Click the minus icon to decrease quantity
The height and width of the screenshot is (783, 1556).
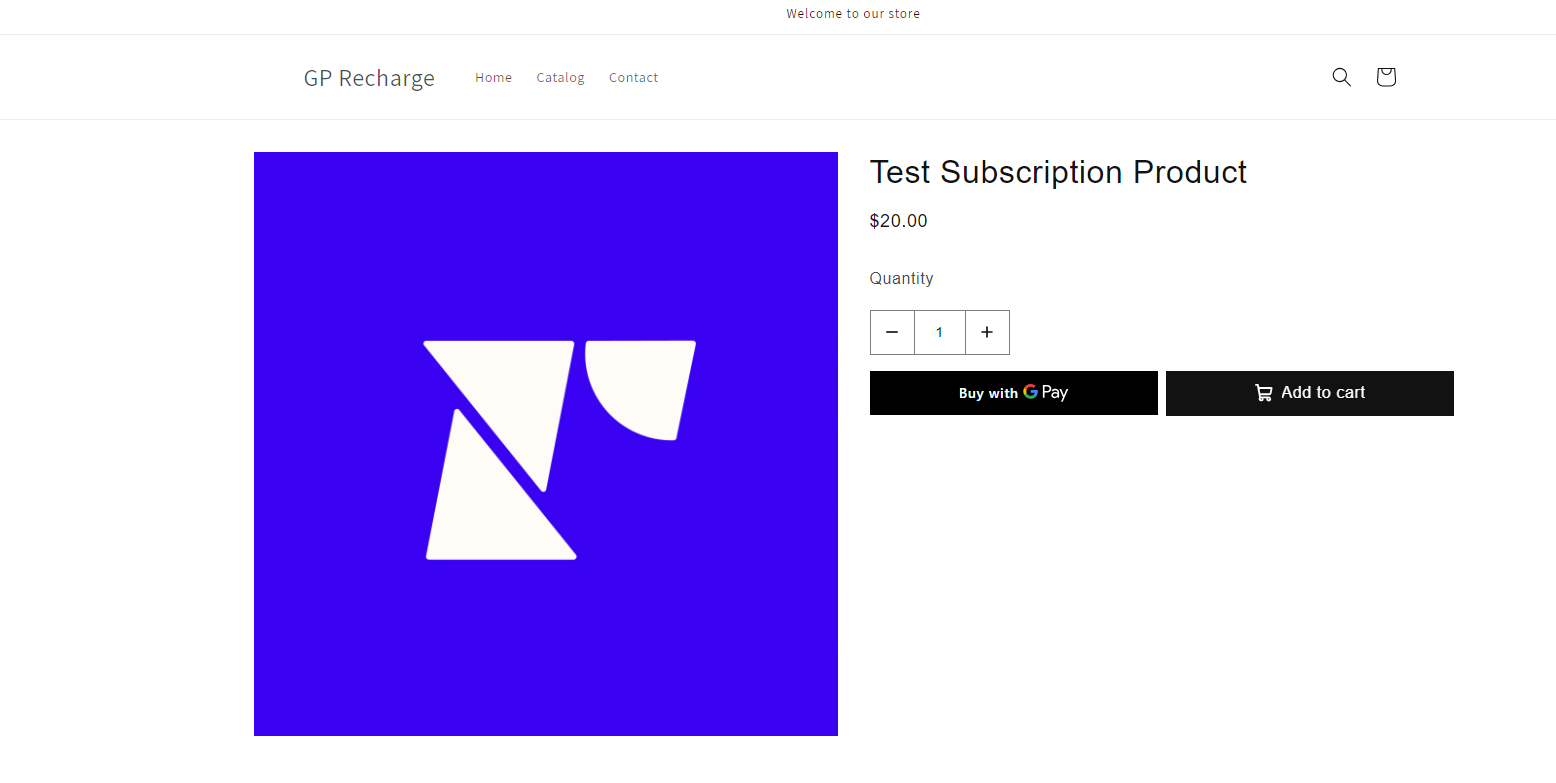pyautogui.click(x=892, y=332)
